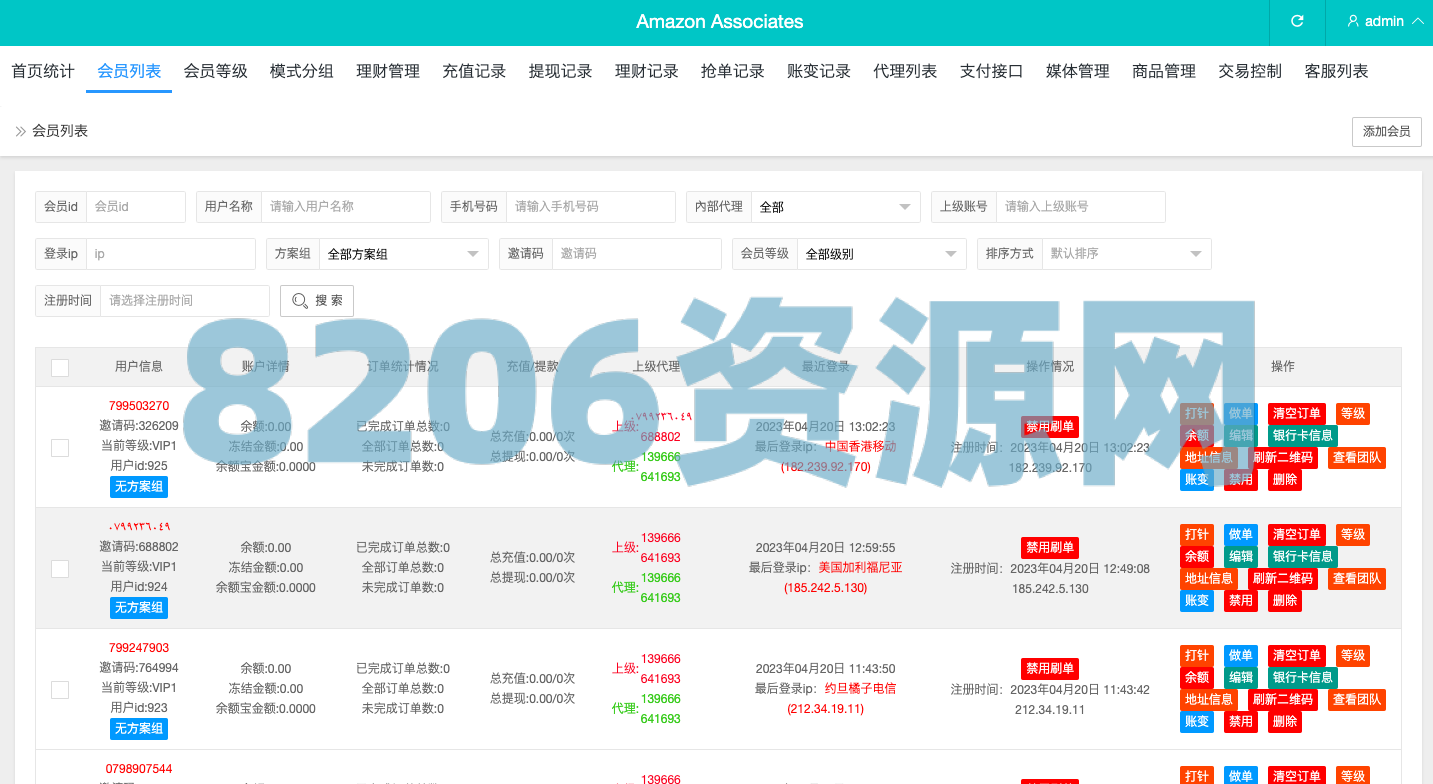Viewport: 1433px width, 784px height.
Task: Expand the admin menu caret
Action: click(1417, 21)
